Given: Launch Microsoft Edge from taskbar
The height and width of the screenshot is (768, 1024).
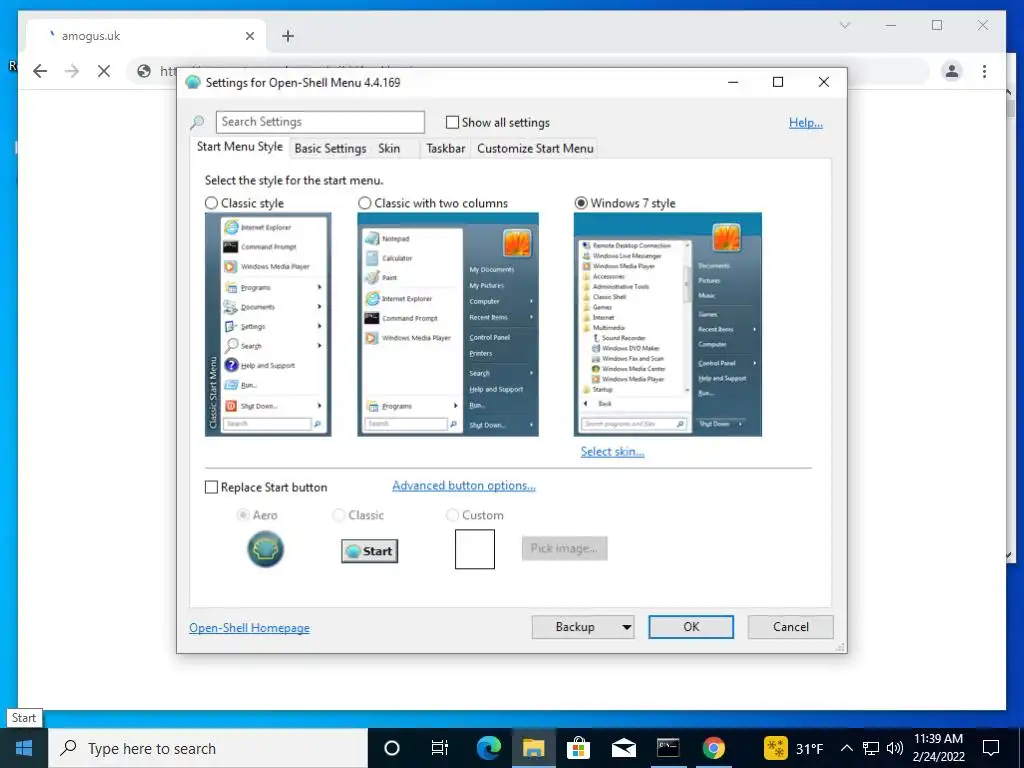Looking at the screenshot, I should tap(488, 748).
